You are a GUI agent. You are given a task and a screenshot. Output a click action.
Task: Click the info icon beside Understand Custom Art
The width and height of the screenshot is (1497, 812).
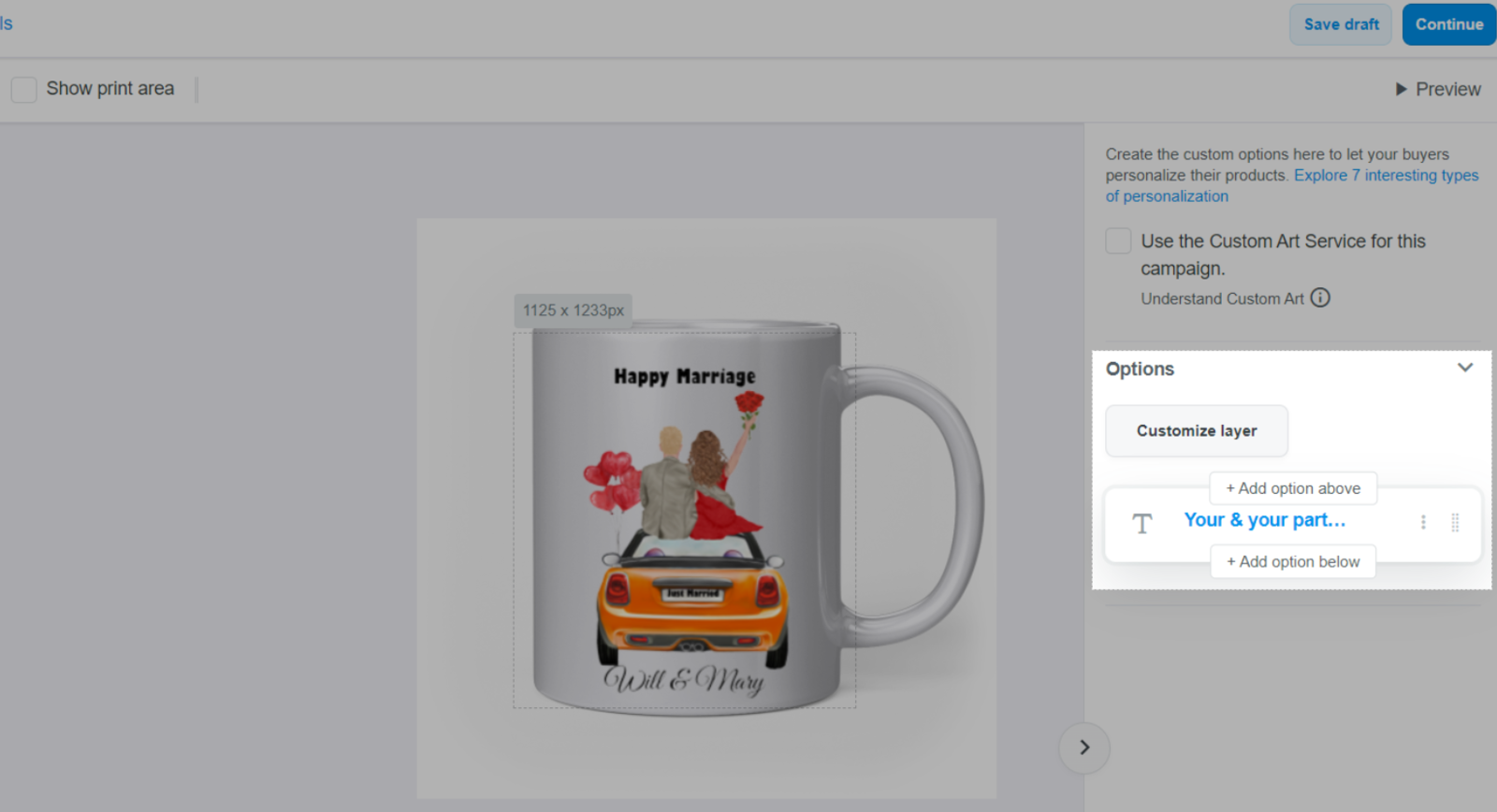1319,297
